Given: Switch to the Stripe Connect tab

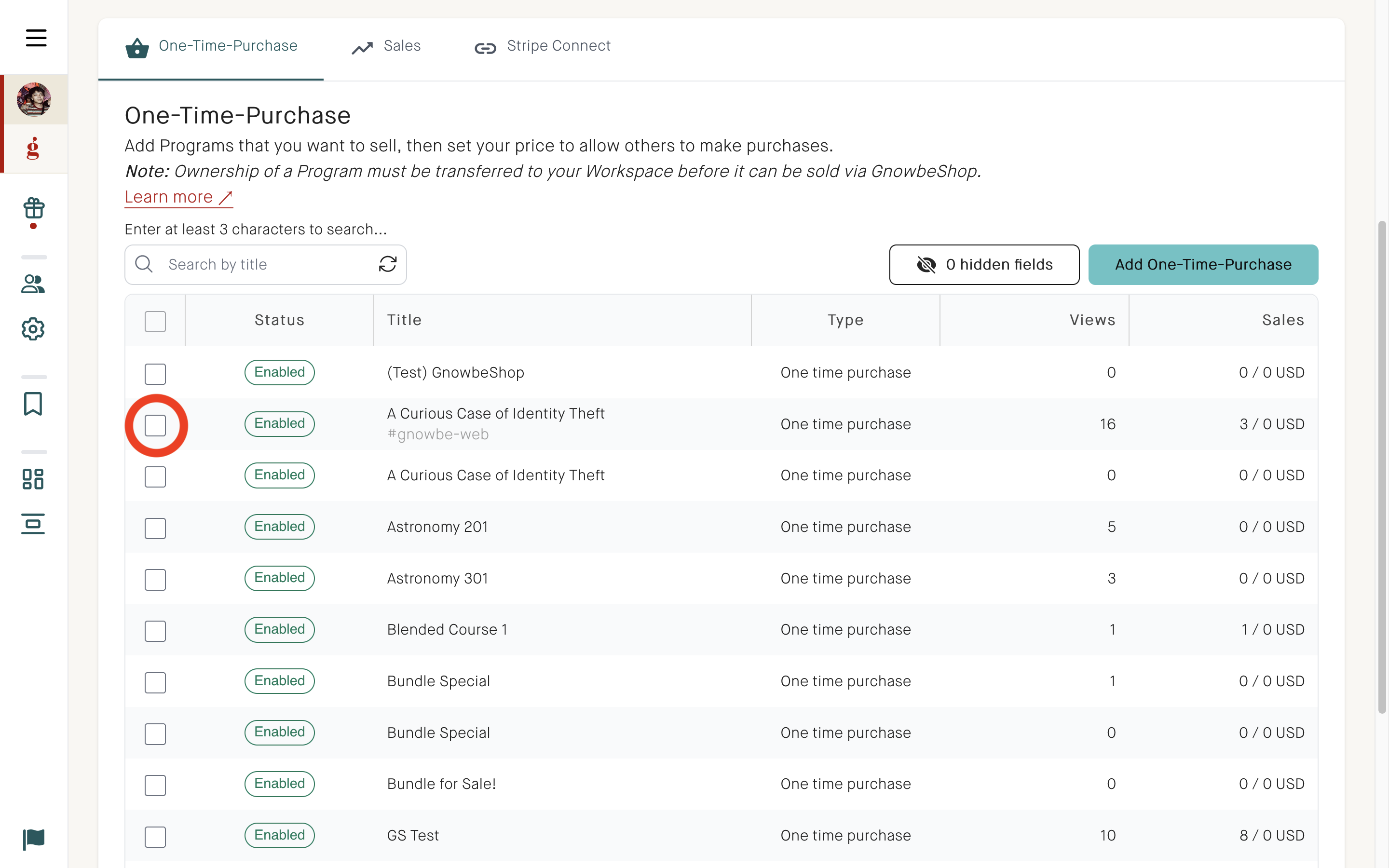Looking at the screenshot, I should [x=543, y=46].
